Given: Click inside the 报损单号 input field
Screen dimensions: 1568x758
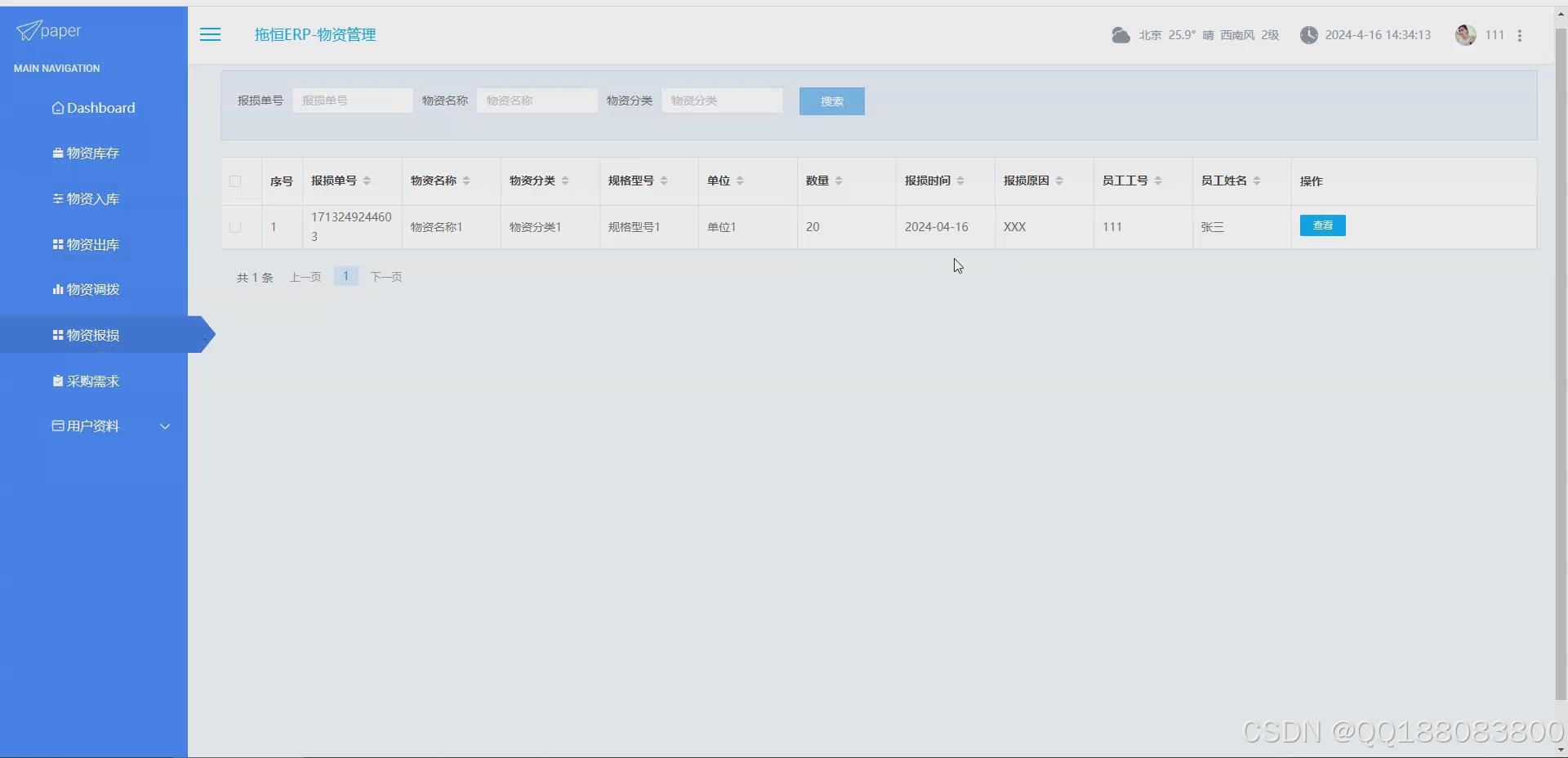Looking at the screenshot, I should (351, 100).
